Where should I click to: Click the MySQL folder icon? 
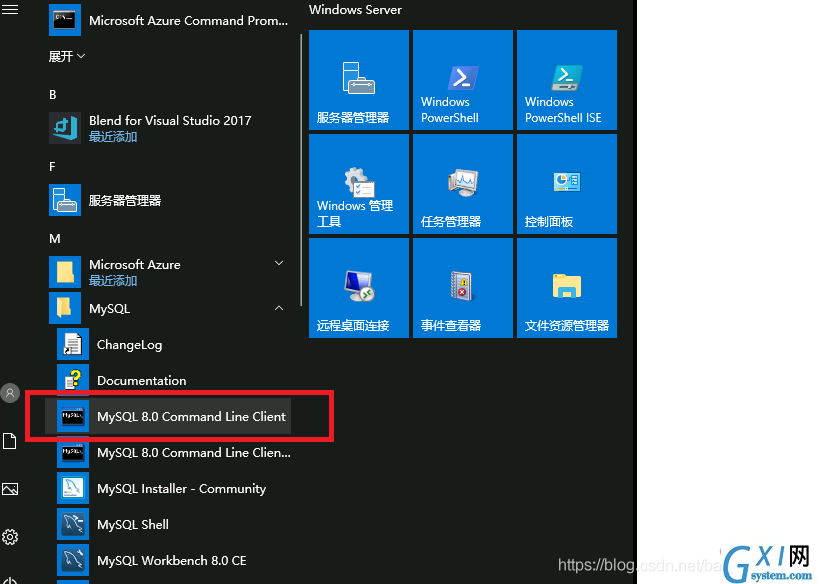click(x=65, y=308)
